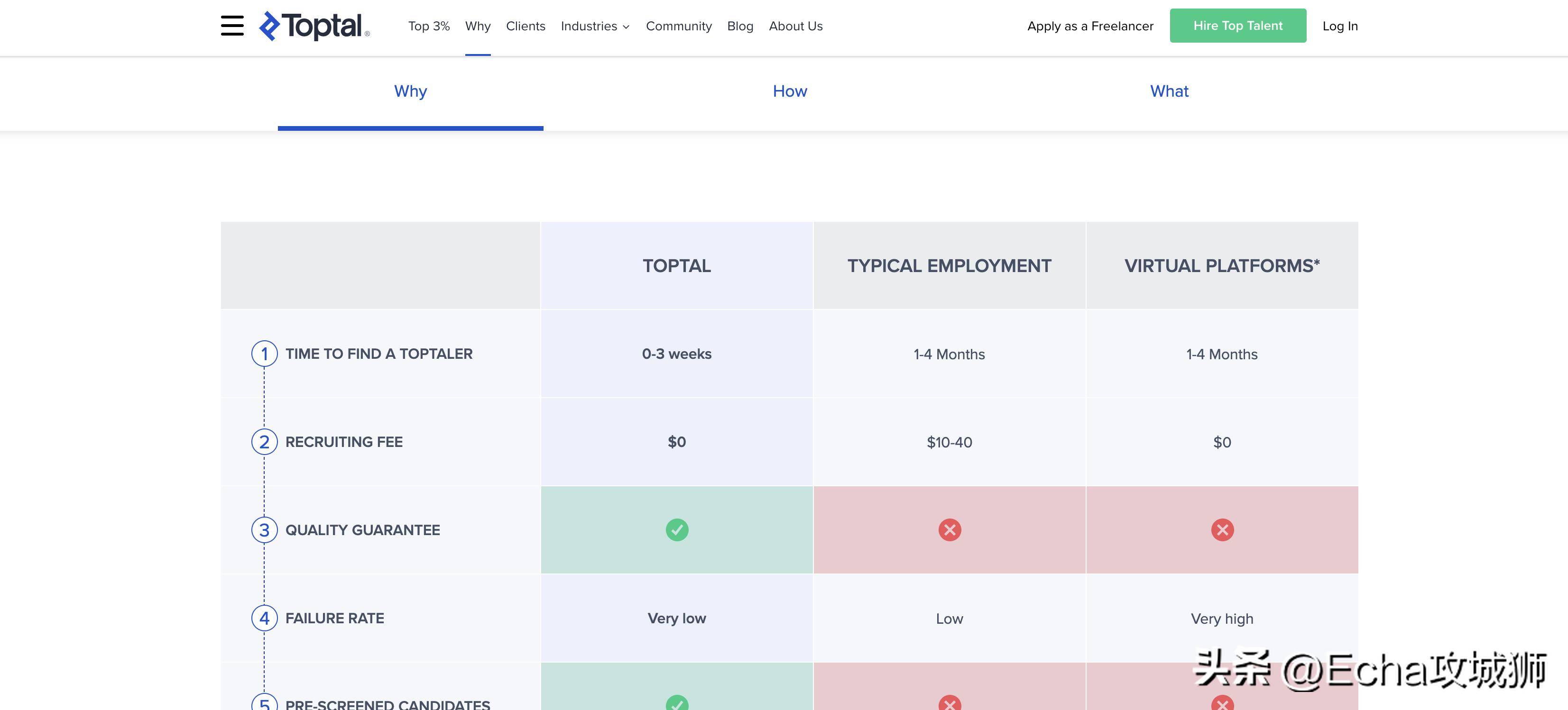Switch to the What tab
Screen dimensions: 1568x710
tap(1169, 91)
